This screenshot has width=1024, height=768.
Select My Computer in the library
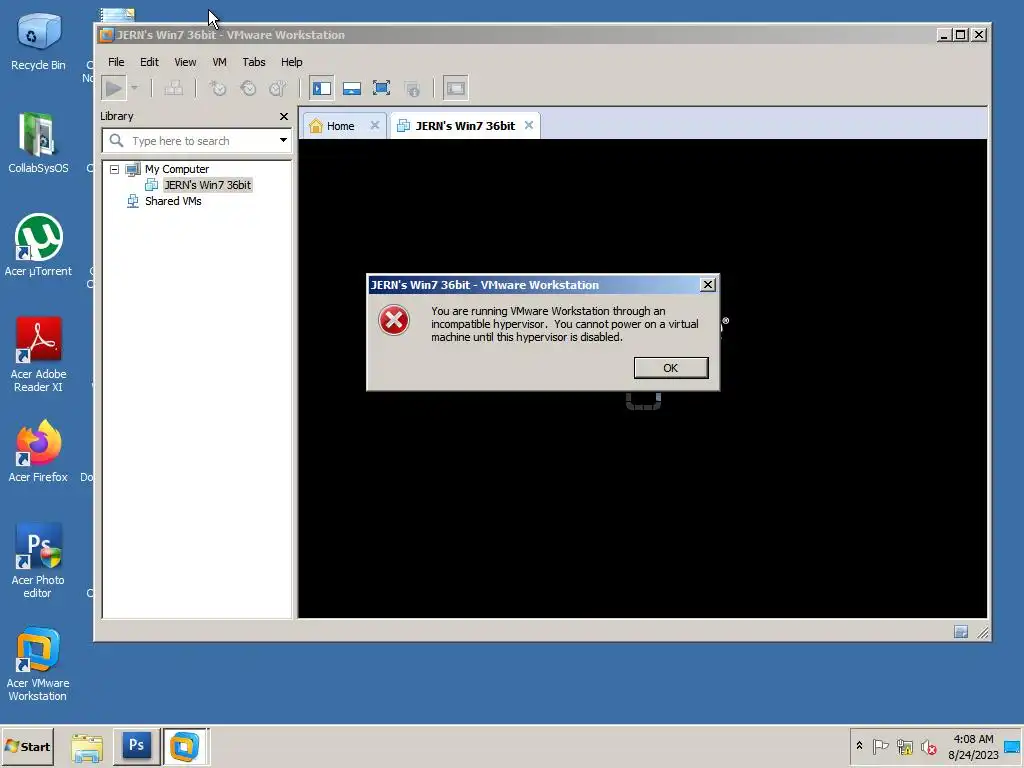(x=176, y=169)
